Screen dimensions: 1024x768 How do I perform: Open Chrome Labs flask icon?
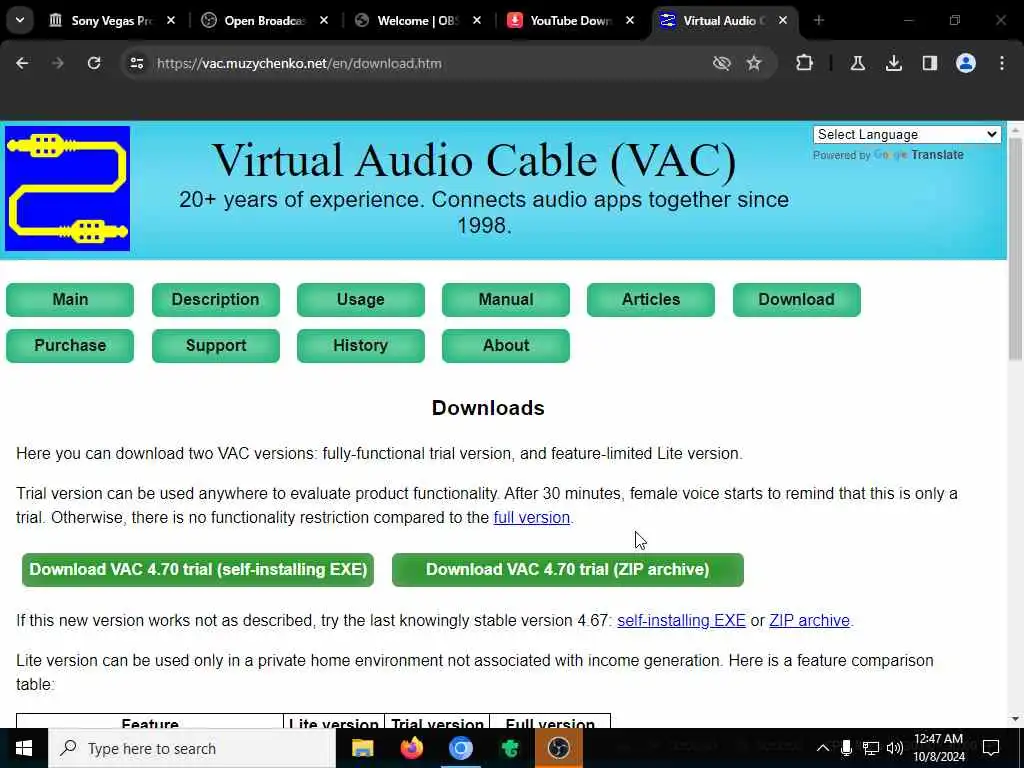857,63
